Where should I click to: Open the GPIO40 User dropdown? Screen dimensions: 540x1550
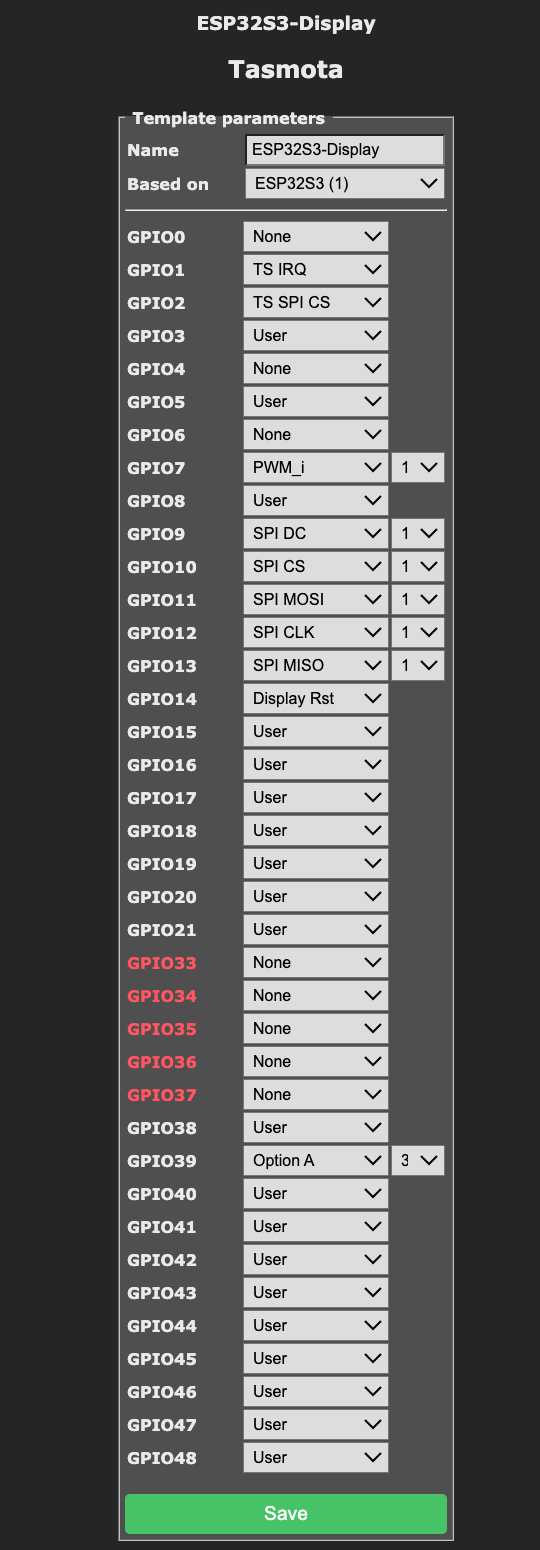316,1194
